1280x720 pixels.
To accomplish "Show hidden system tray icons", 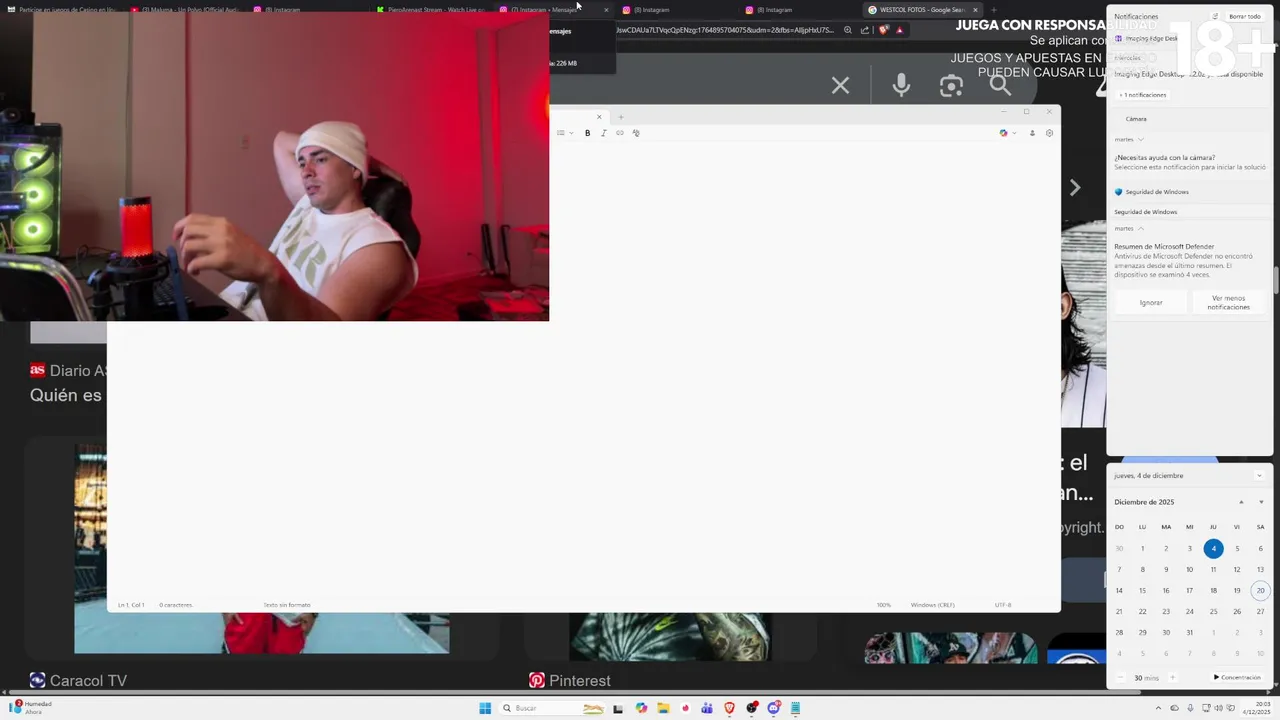I will click(1159, 708).
